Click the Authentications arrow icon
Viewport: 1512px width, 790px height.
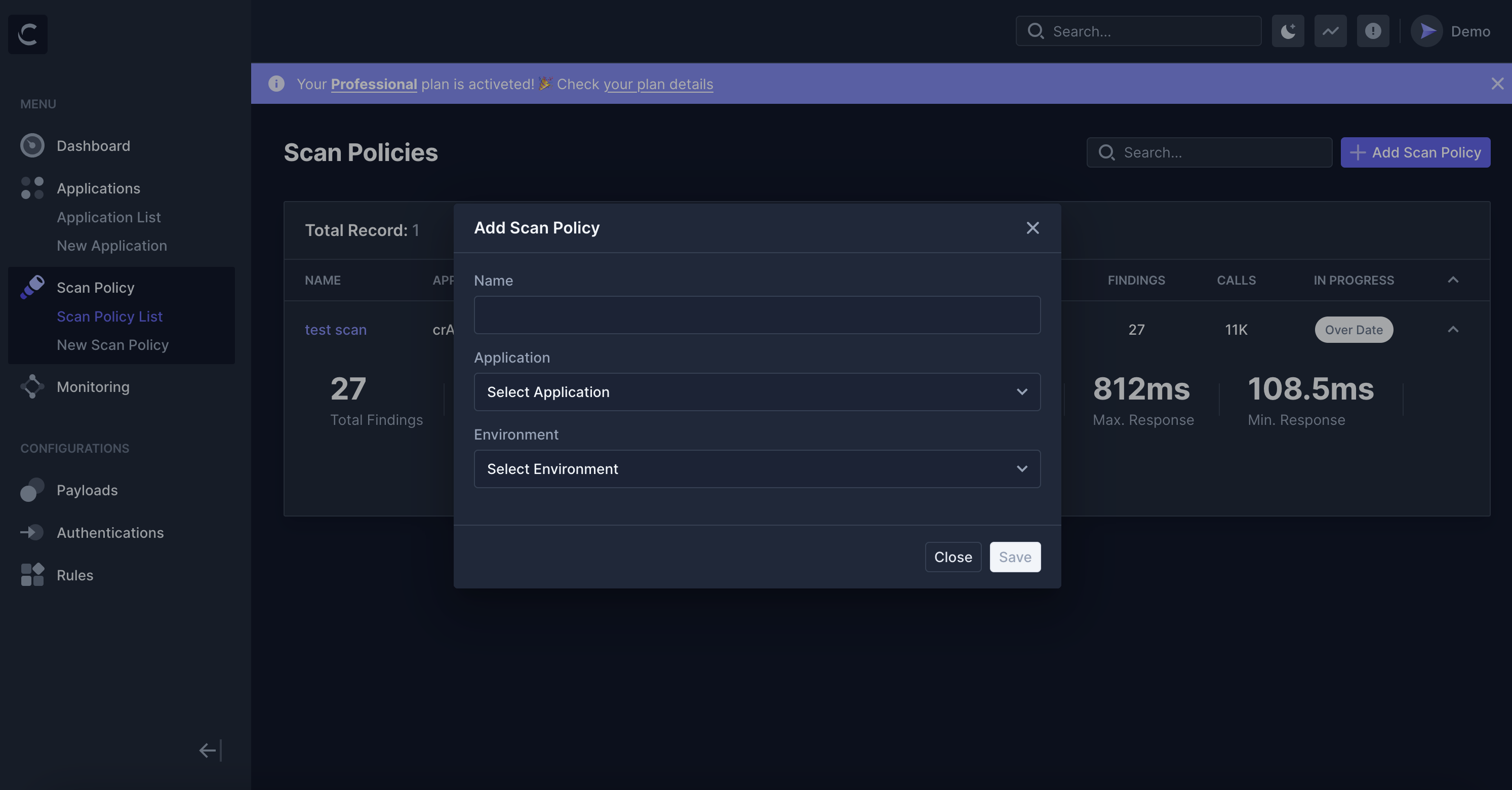pos(32,532)
